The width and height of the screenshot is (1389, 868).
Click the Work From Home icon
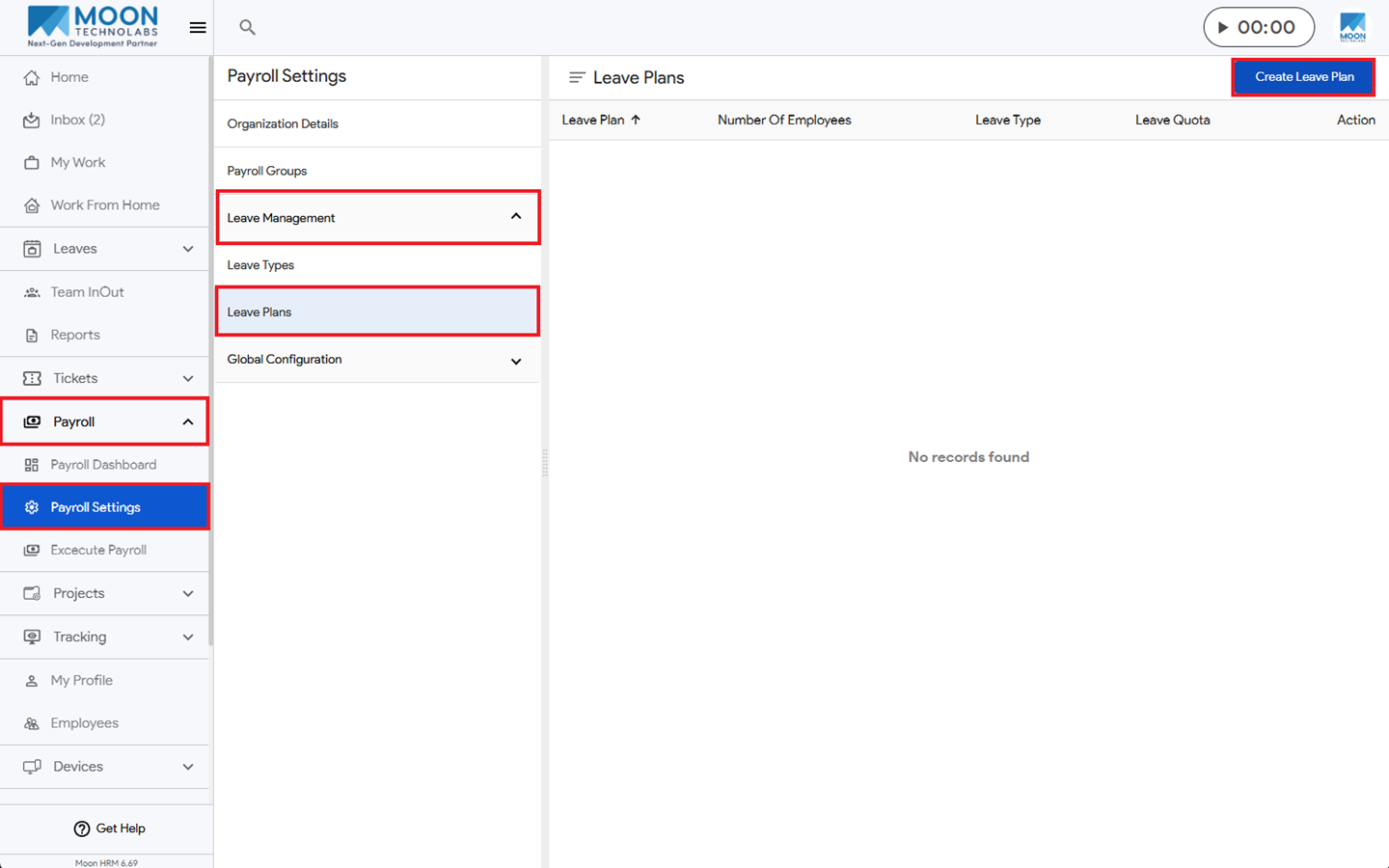pyautogui.click(x=32, y=205)
